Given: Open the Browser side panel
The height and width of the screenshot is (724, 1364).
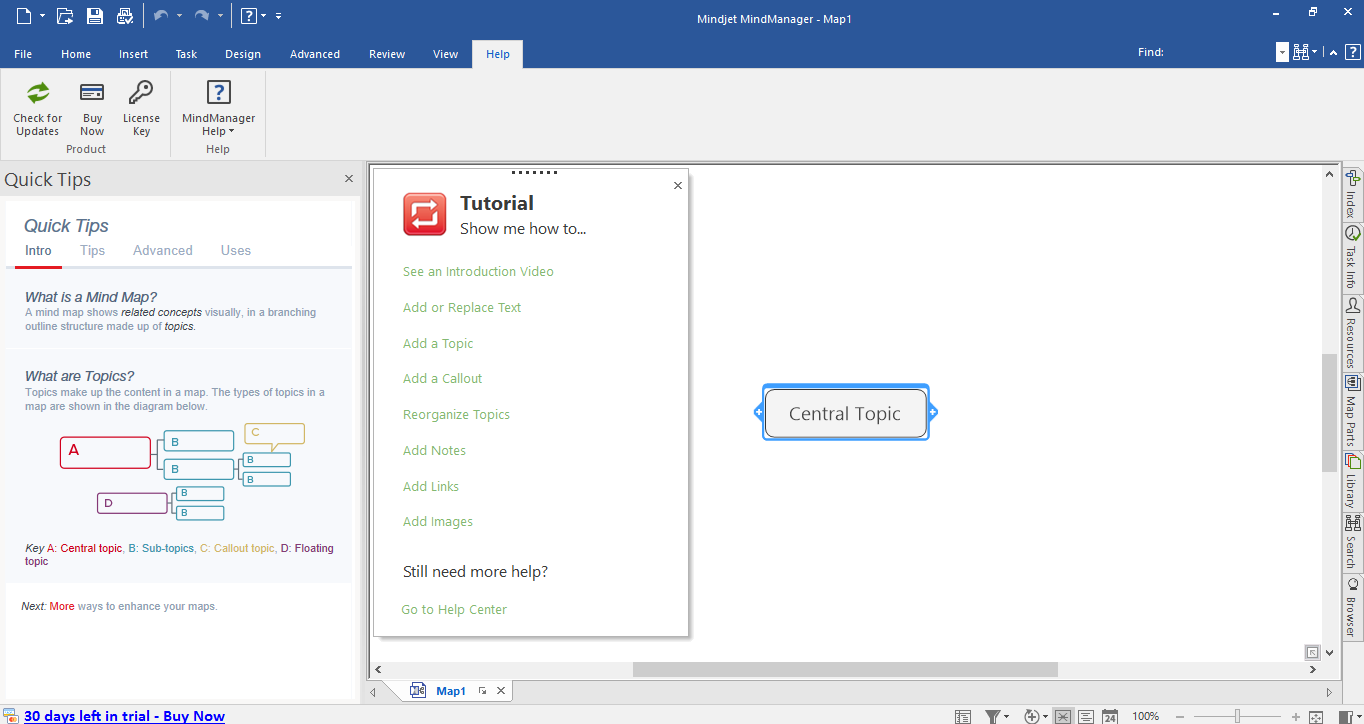Looking at the screenshot, I should click(x=1352, y=607).
